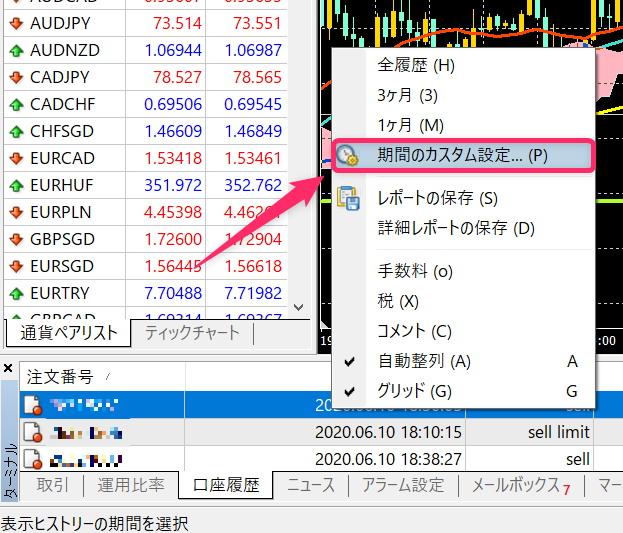
Task: Select the EURPLN symbol name
Action: click(x=60, y=212)
